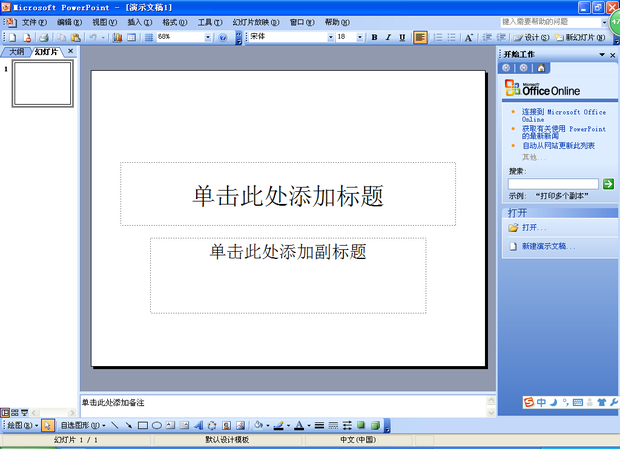The width and height of the screenshot is (620, 449).
Task: Toggle Italic formatting
Action: pos(388,38)
